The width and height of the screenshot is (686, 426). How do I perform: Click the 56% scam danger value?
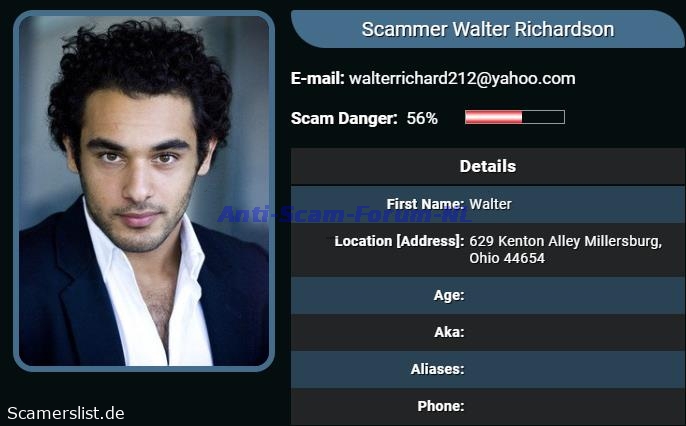tap(422, 118)
